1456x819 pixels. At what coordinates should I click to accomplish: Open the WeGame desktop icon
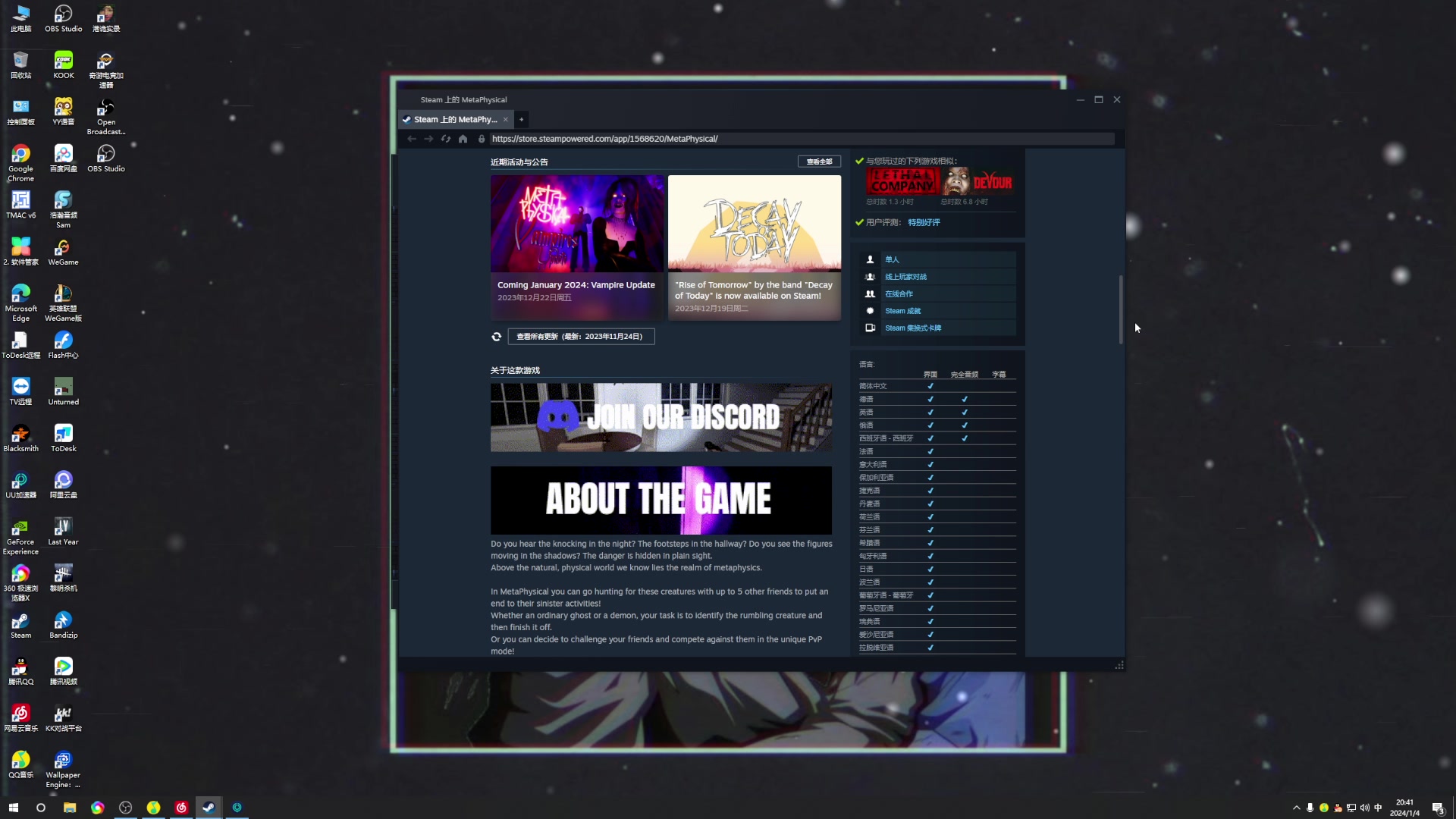tap(64, 252)
